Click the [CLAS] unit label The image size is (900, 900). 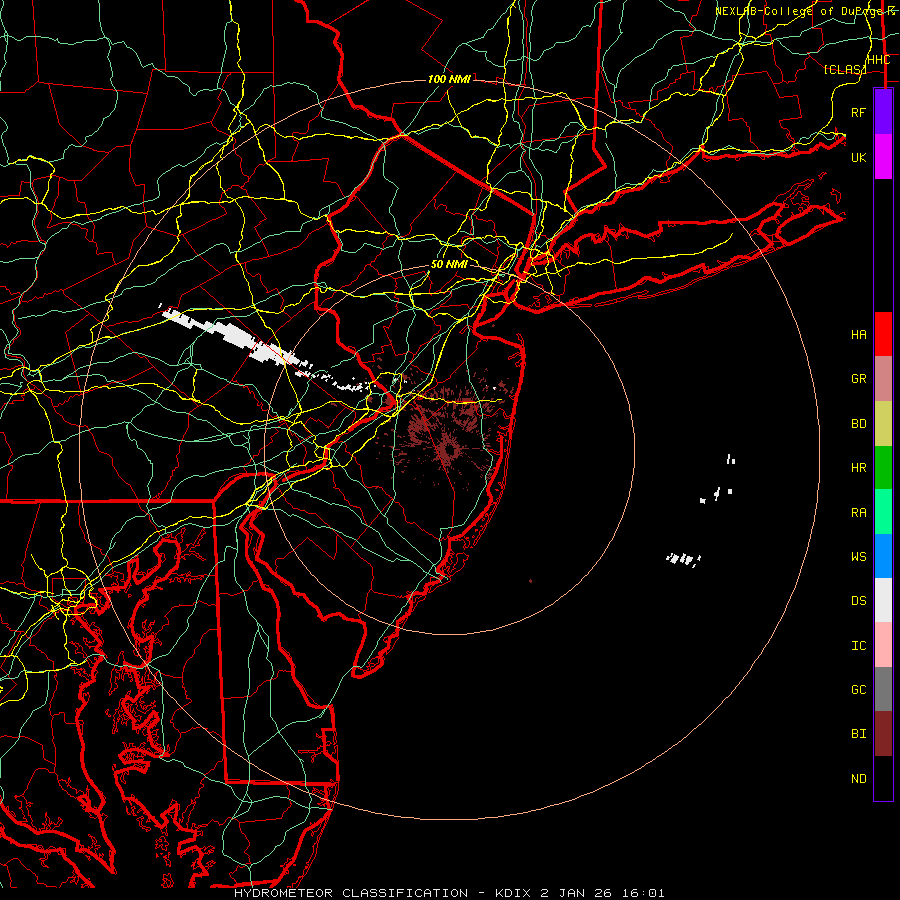tap(845, 69)
